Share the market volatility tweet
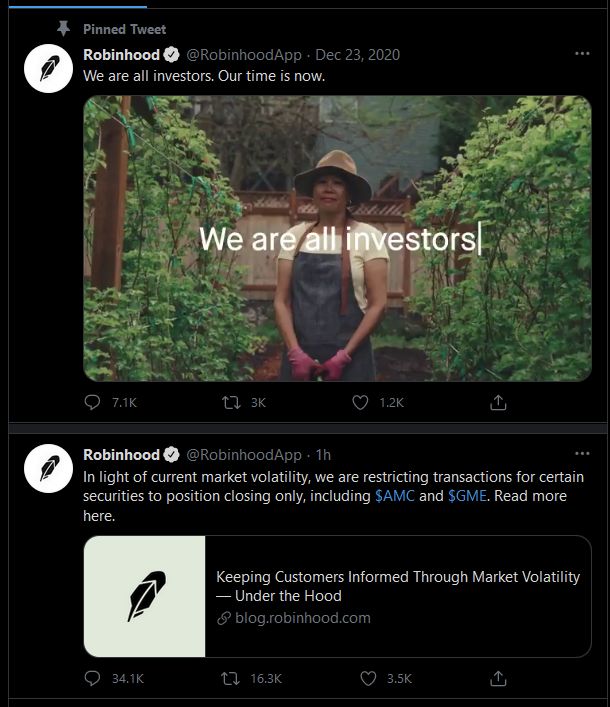This screenshot has height=707, width=610. point(498,678)
